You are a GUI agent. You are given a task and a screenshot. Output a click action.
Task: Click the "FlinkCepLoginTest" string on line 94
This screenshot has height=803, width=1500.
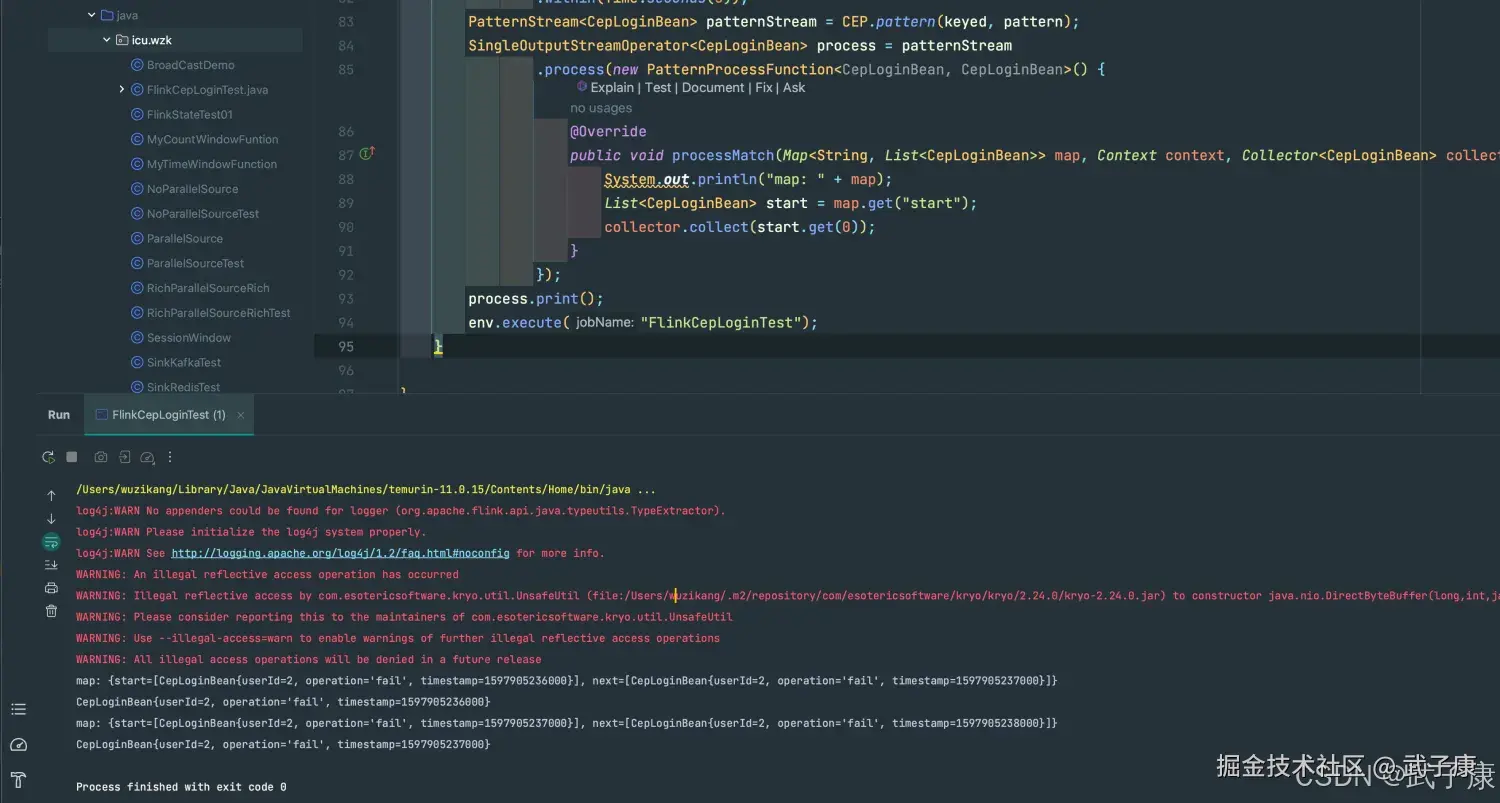(723, 323)
